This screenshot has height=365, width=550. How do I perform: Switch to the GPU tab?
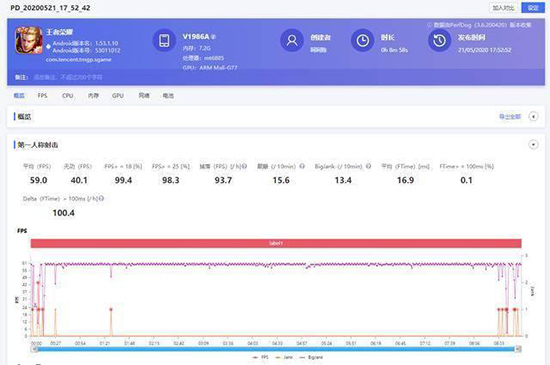click(118, 95)
